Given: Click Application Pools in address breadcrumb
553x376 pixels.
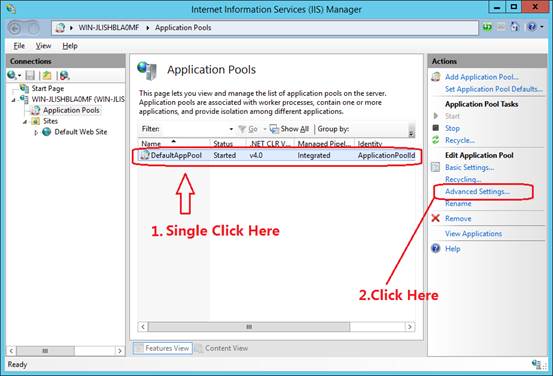Looking at the screenshot, I should click(183, 28).
